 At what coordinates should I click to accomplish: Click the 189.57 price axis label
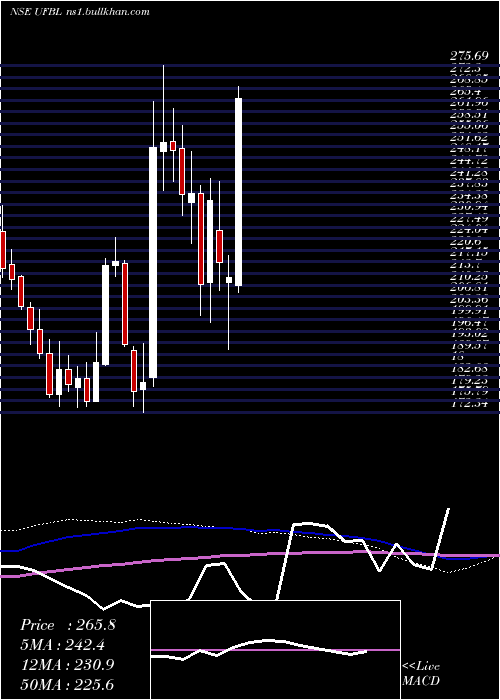tap(469, 346)
